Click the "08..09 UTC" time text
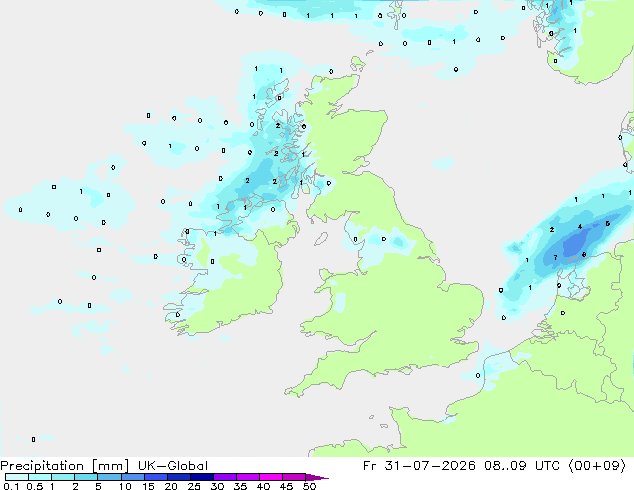This screenshot has width=634, height=490. 522,466
